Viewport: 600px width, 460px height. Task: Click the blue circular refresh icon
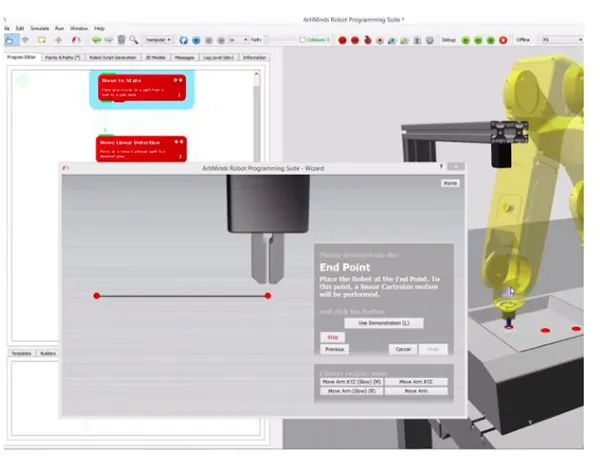(x=184, y=40)
